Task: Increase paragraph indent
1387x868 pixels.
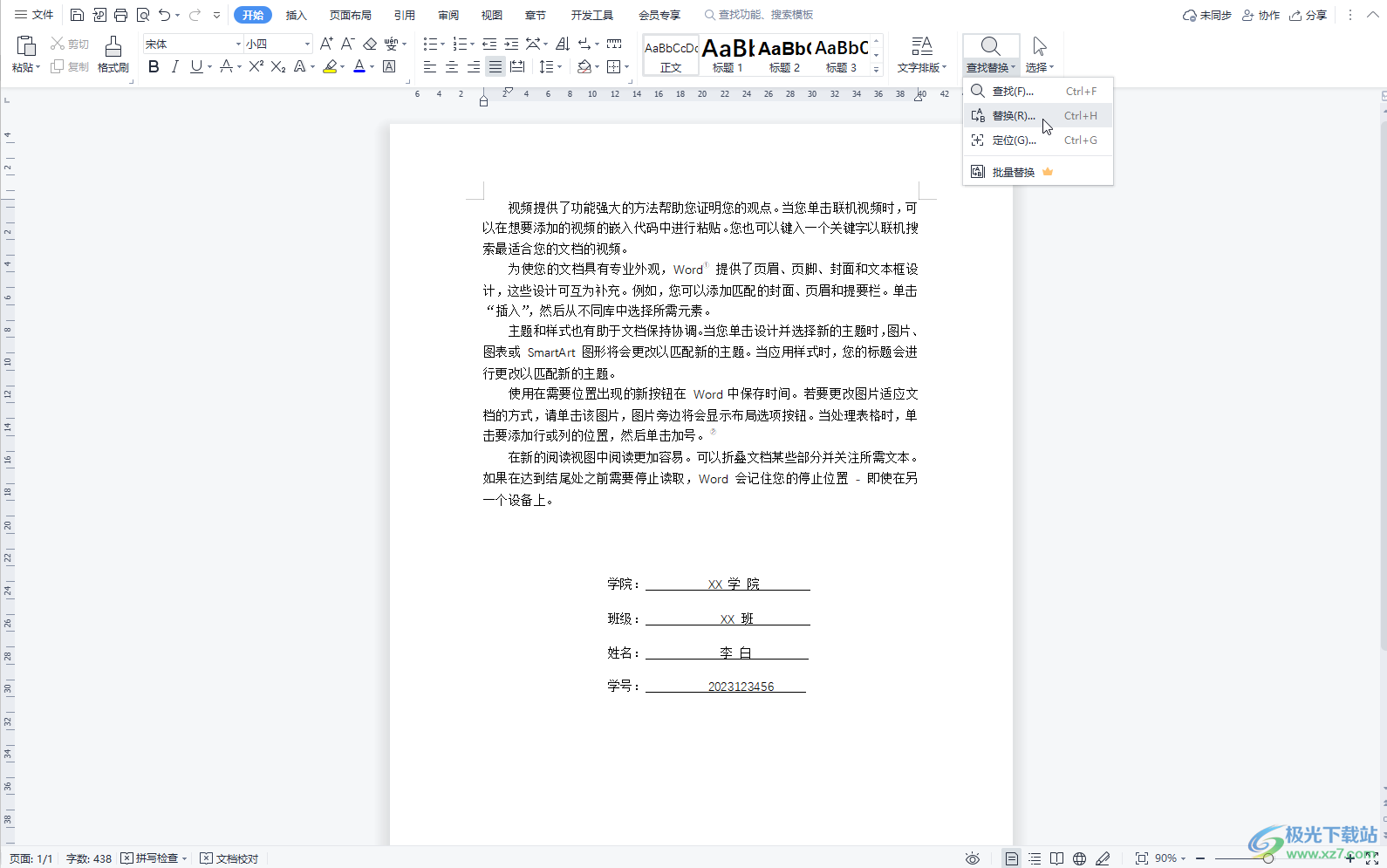Action: [x=511, y=44]
